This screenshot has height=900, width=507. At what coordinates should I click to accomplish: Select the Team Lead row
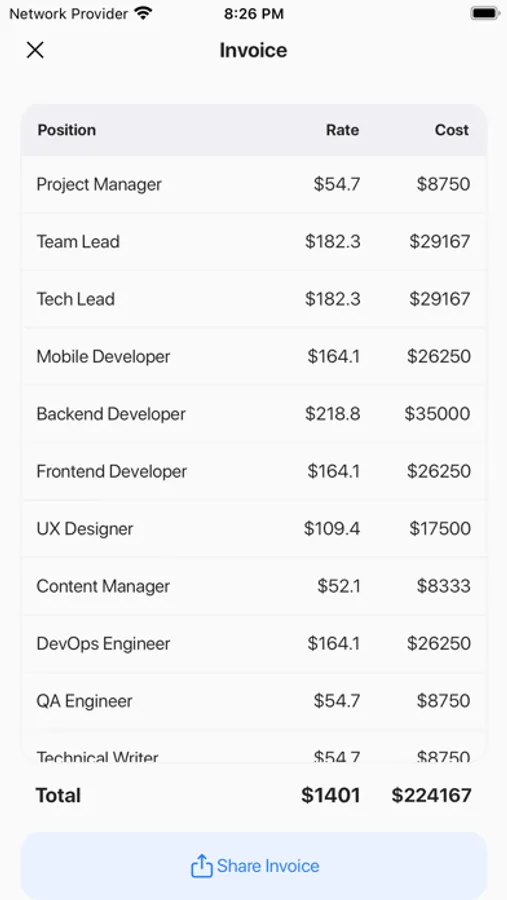254,242
